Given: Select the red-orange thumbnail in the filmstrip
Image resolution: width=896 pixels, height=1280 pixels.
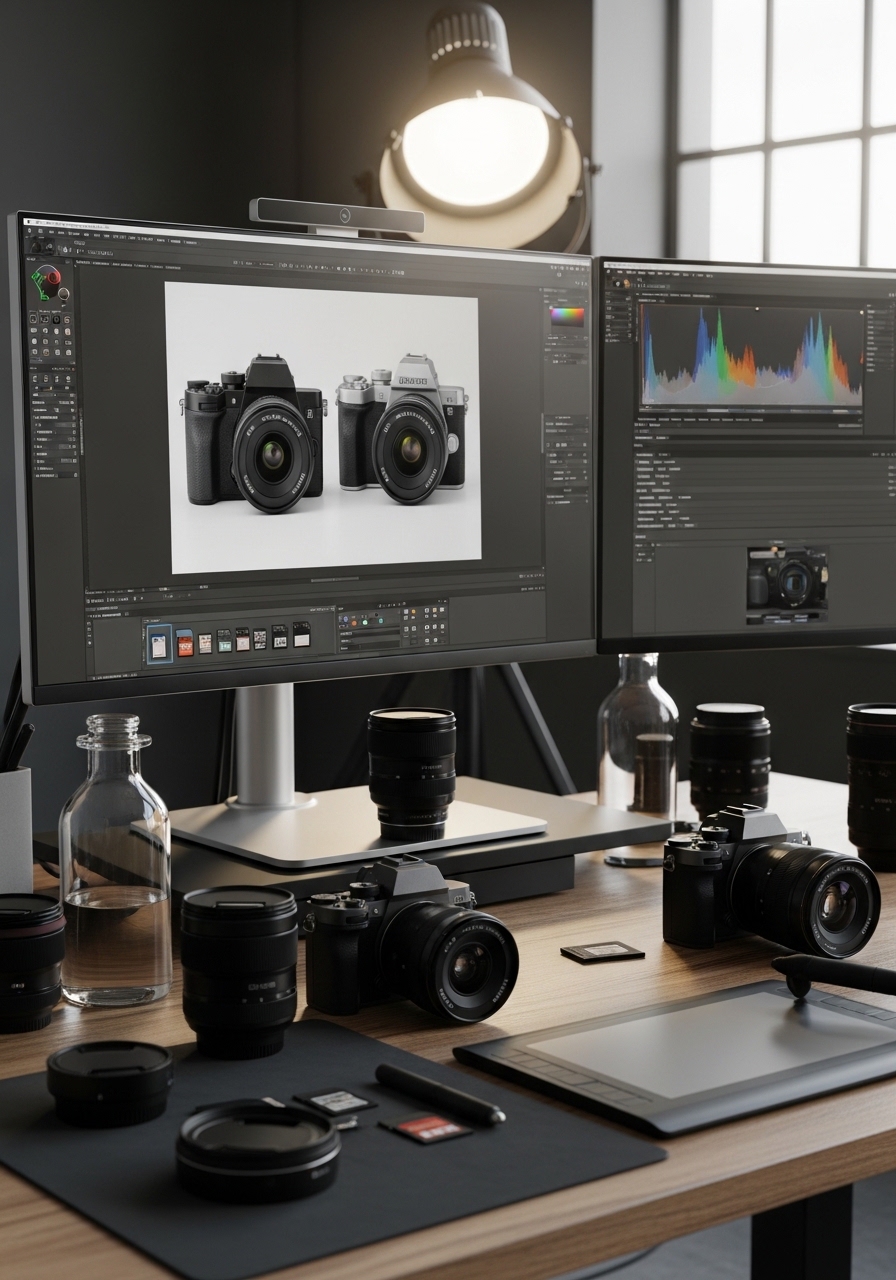Looking at the screenshot, I should (x=184, y=642).
